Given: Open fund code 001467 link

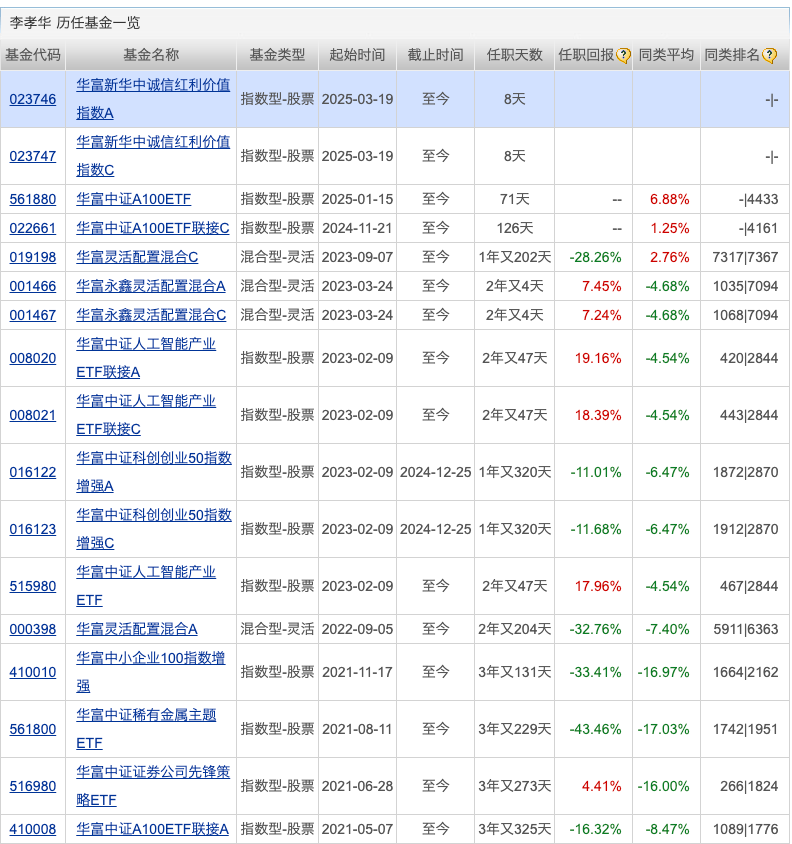Looking at the screenshot, I should (33, 315).
